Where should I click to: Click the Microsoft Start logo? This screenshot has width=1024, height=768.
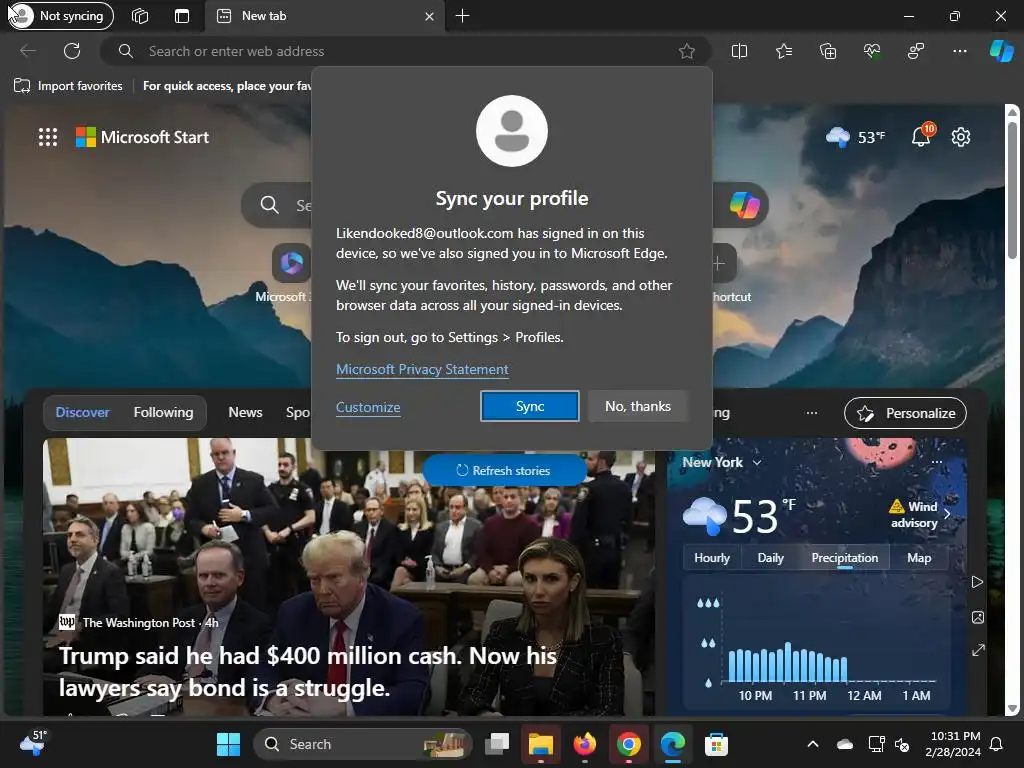point(142,137)
